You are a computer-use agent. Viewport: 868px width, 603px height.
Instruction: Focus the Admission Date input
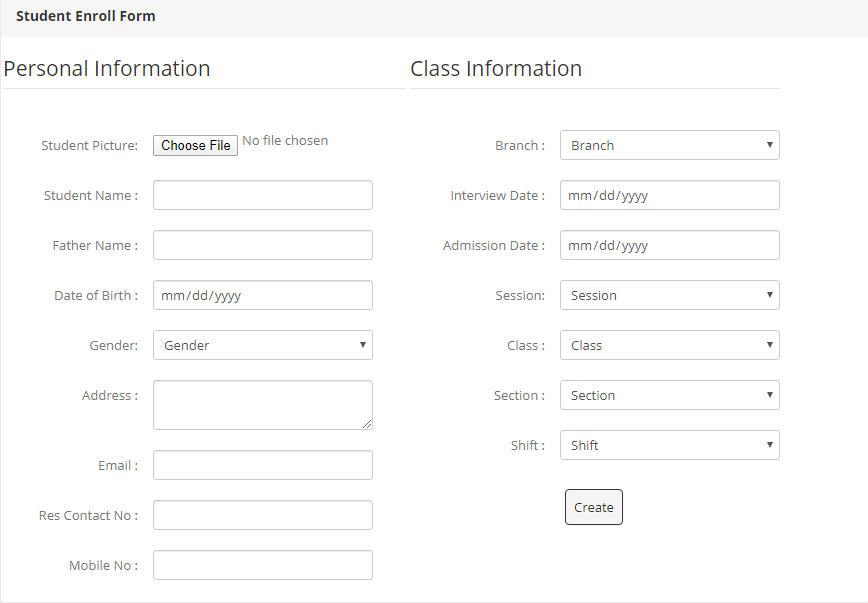(x=669, y=245)
